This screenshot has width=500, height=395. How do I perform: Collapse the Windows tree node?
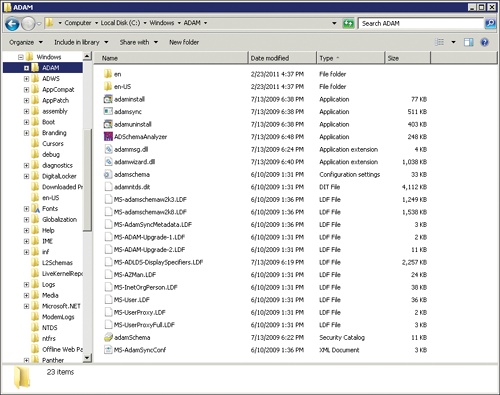[21, 57]
